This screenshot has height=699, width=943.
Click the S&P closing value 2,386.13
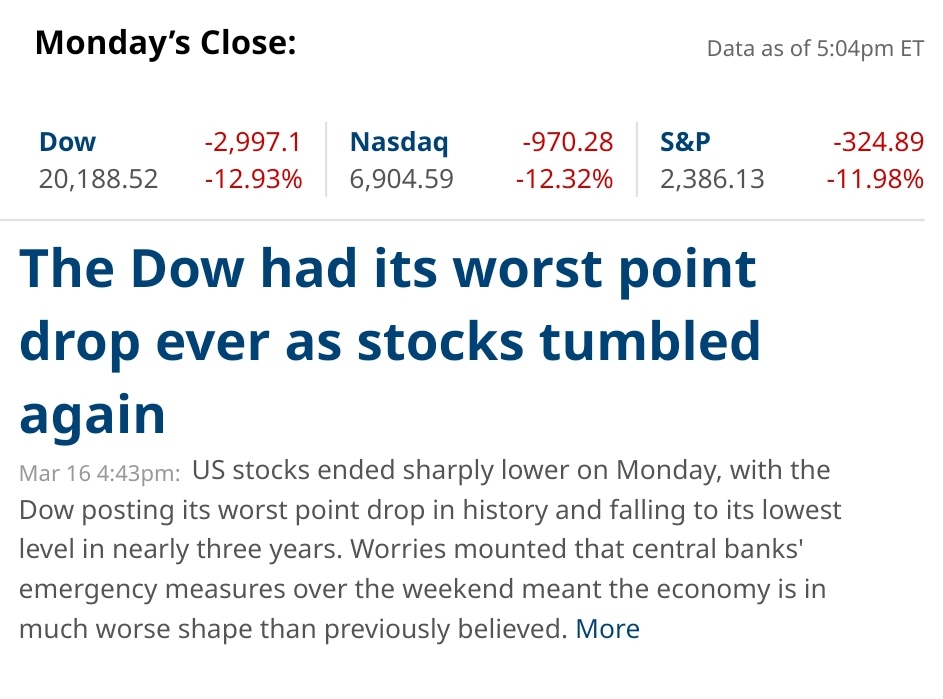[712, 179]
